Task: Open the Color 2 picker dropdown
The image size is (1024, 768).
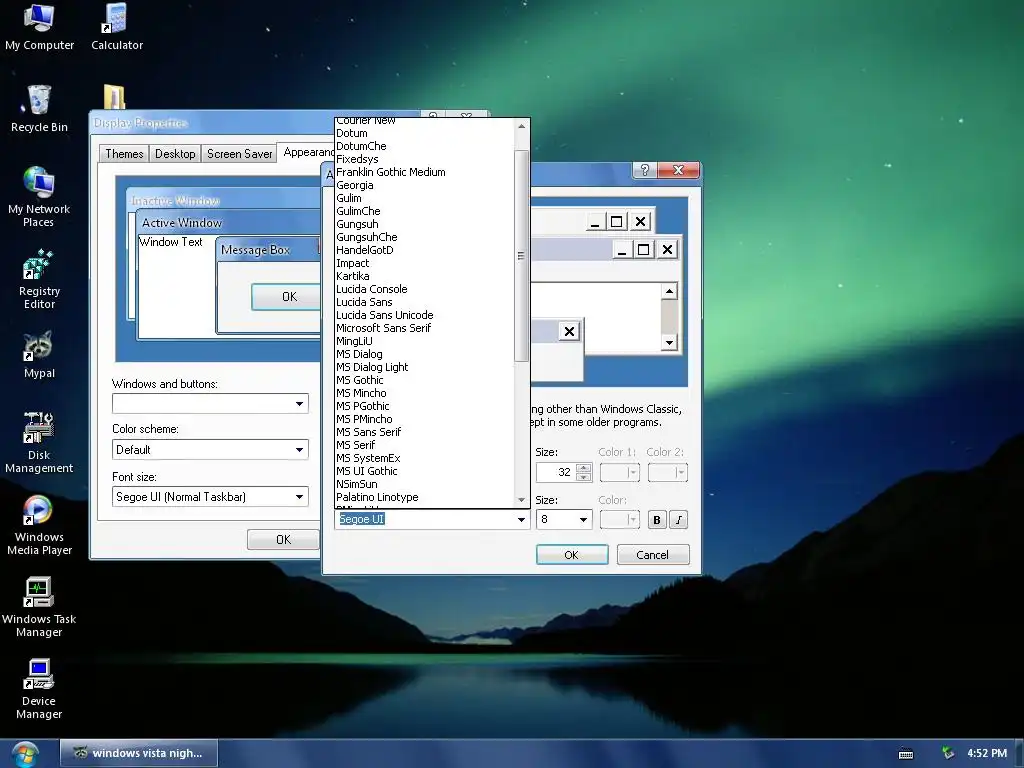Action: pyautogui.click(x=668, y=472)
